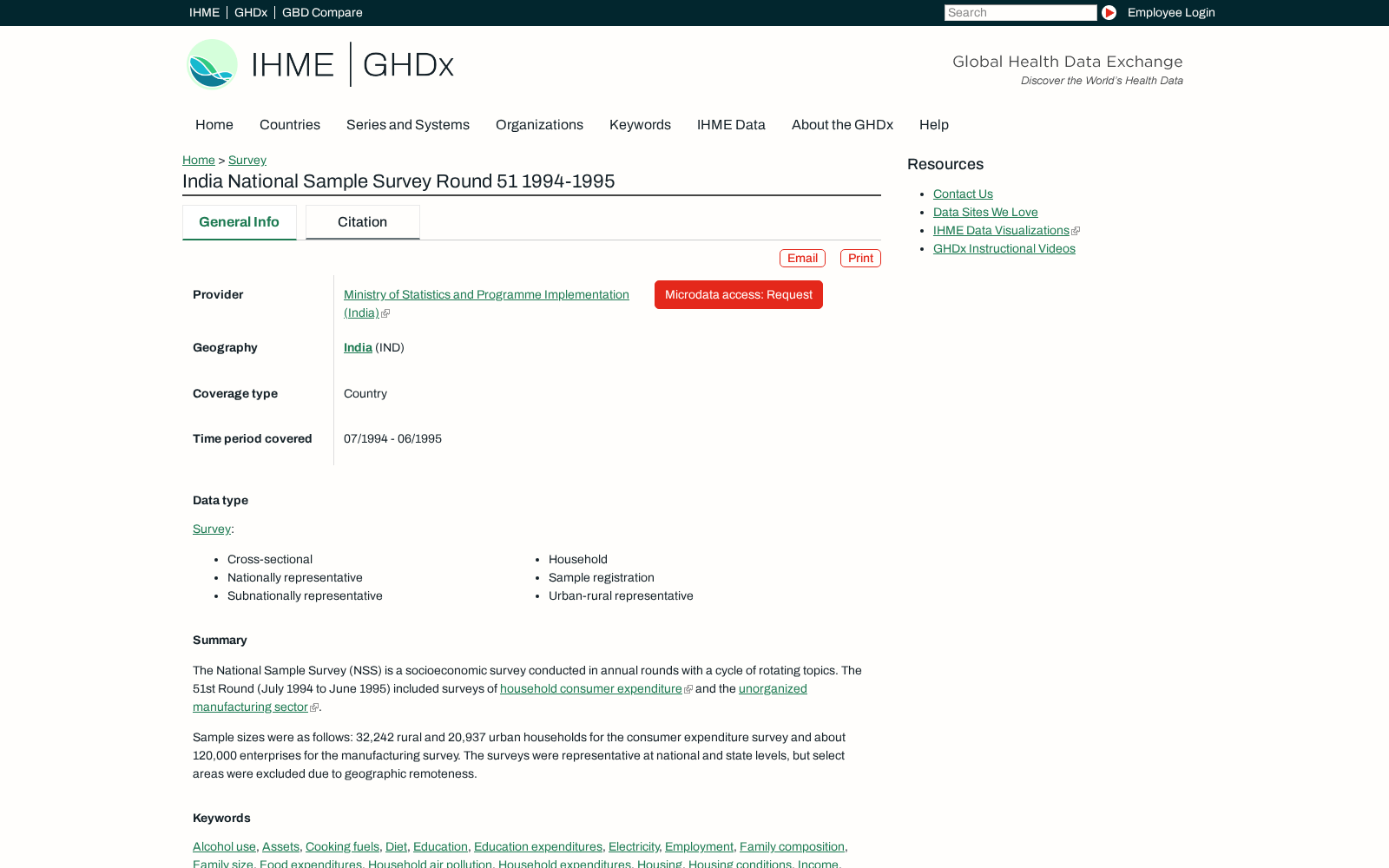Open IHME Data Visualizations link

[x=1001, y=230]
